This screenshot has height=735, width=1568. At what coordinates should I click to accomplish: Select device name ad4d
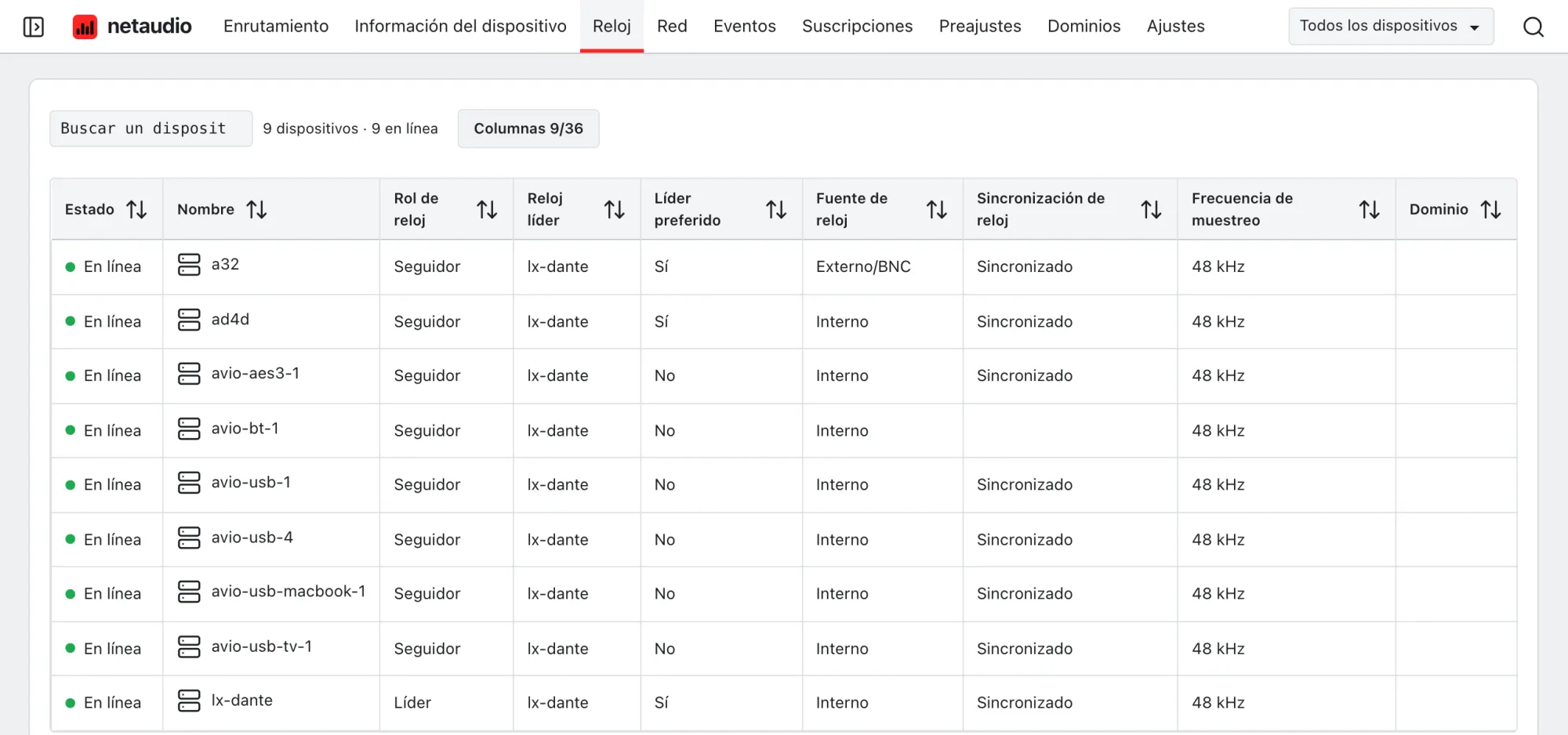tap(230, 319)
